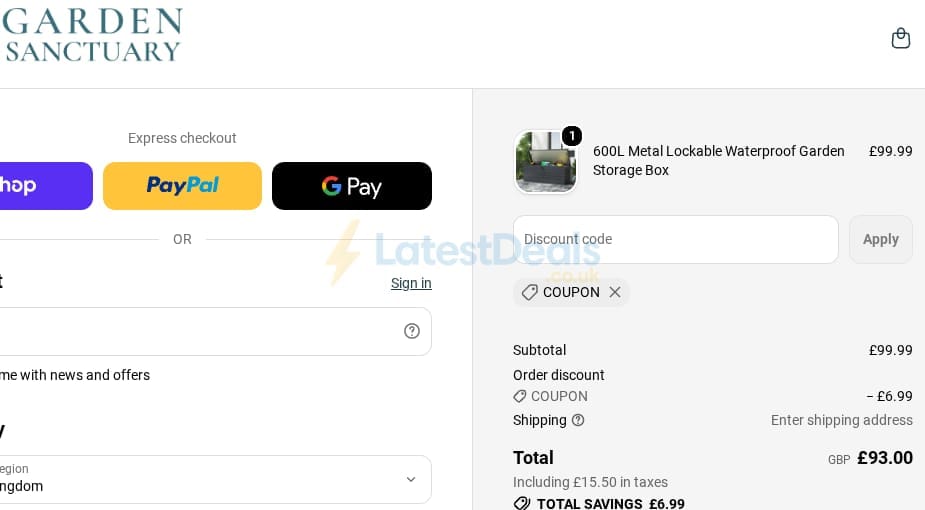The height and width of the screenshot is (510, 925).
Task: Click the Sign in link
Action: tap(411, 283)
